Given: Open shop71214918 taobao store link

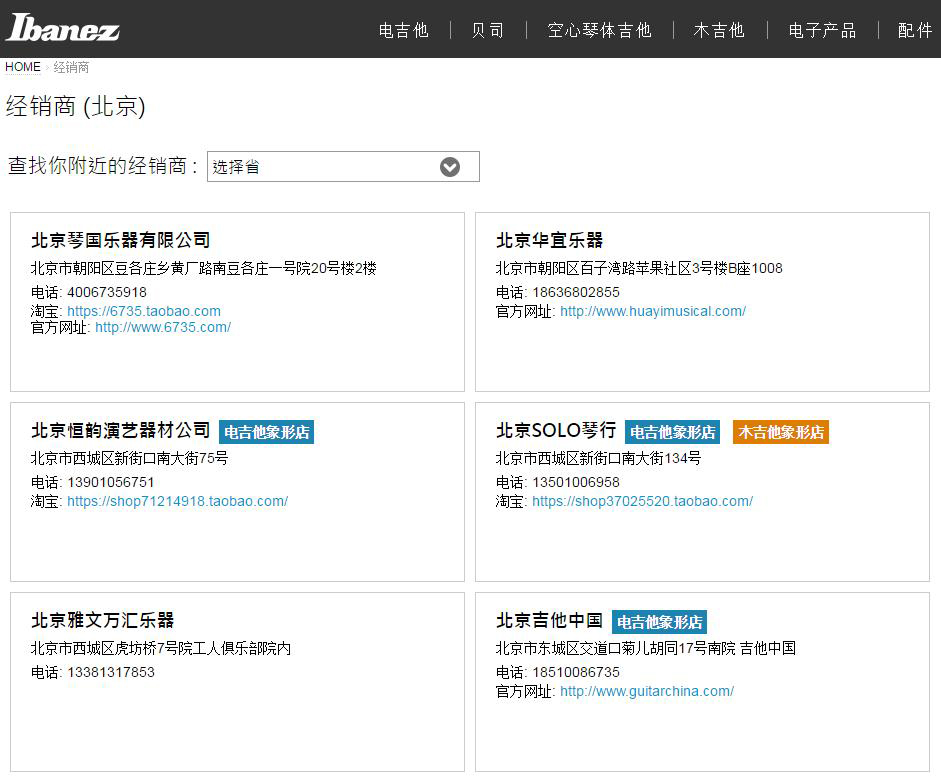Looking at the screenshot, I should 178,501.
